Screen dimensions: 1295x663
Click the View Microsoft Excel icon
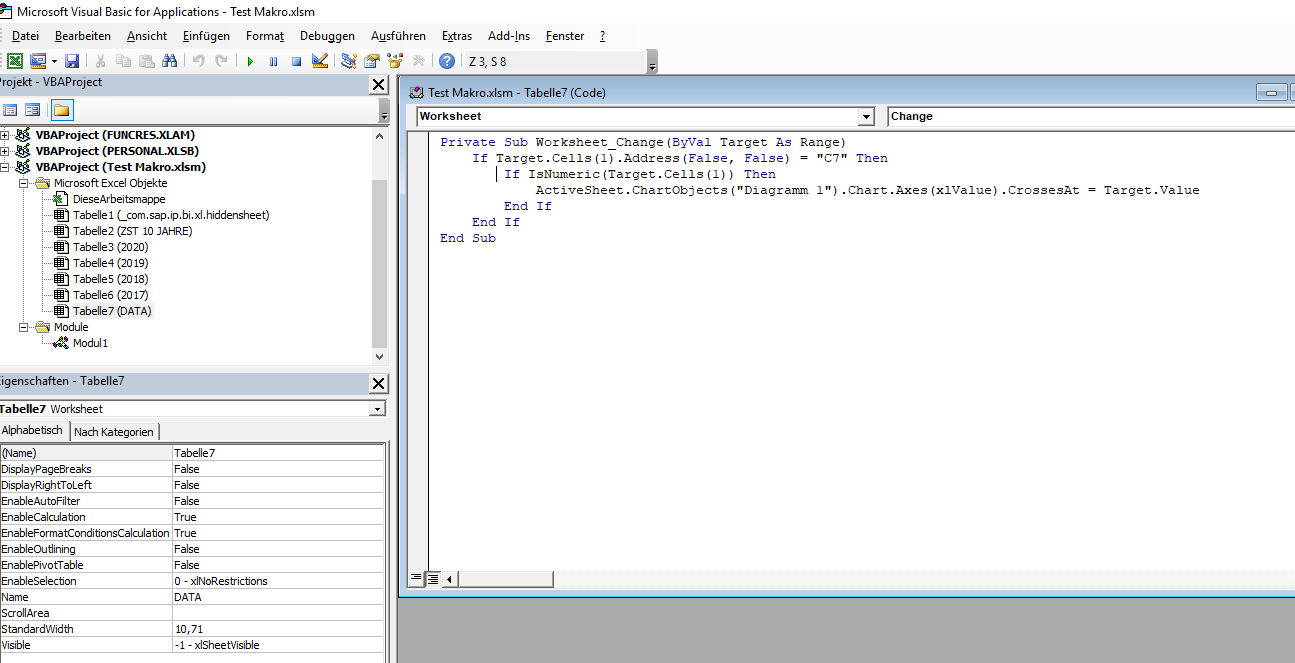pyautogui.click(x=15, y=61)
